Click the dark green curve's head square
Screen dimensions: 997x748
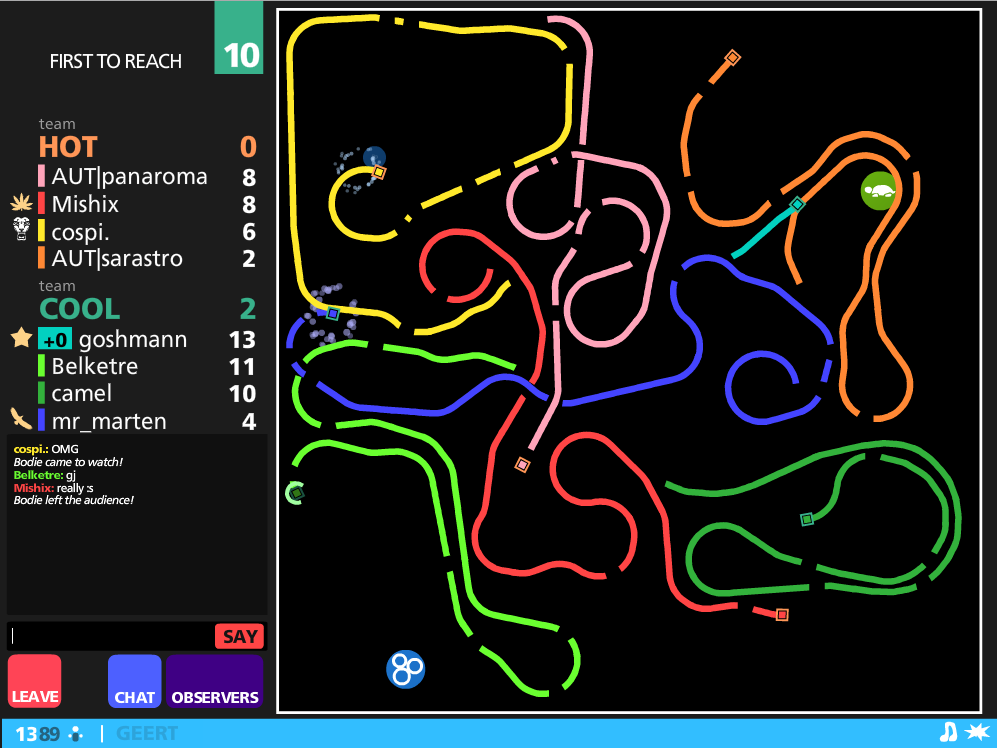(807, 519)
